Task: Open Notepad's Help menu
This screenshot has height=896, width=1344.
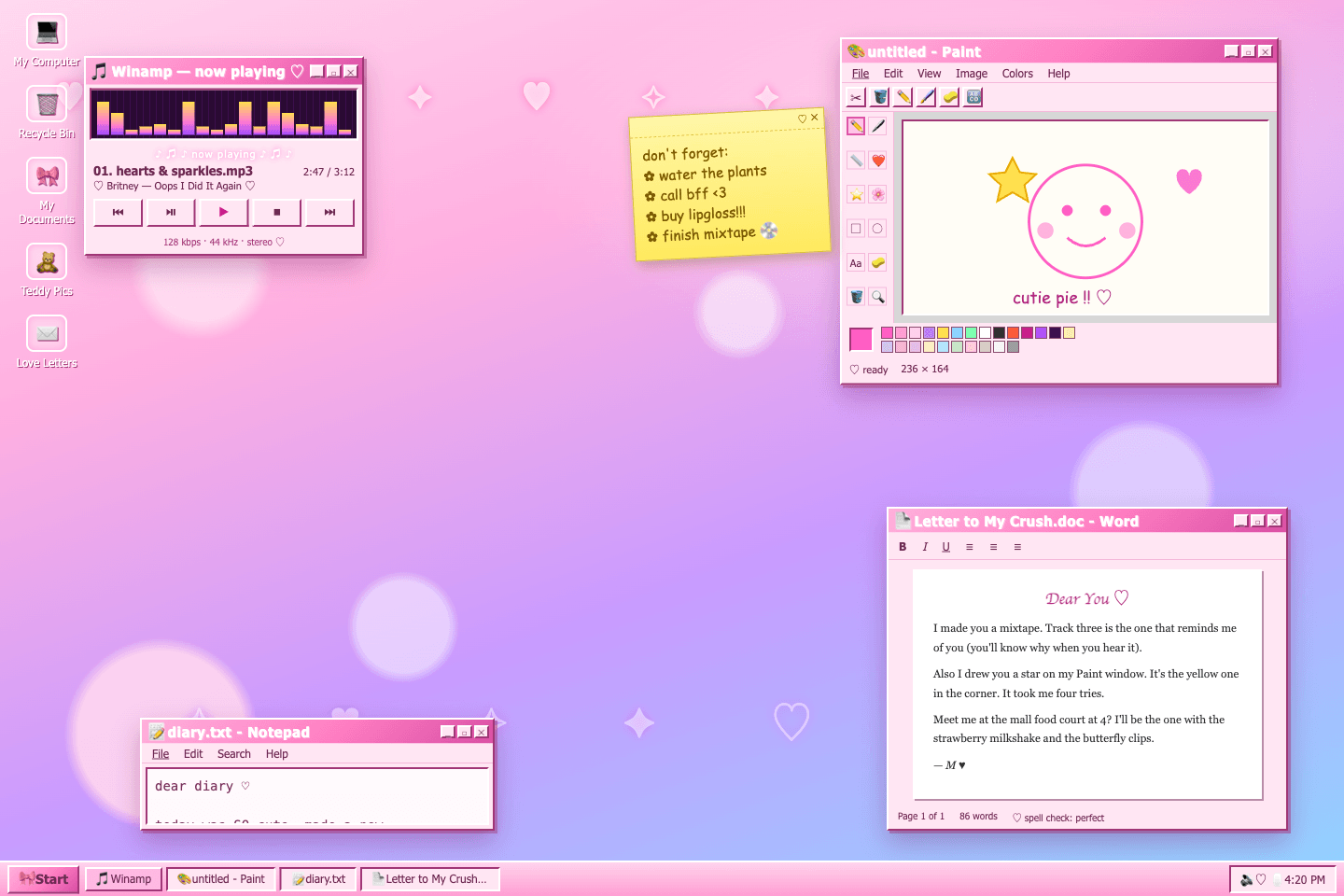Action: coord(276,754)
